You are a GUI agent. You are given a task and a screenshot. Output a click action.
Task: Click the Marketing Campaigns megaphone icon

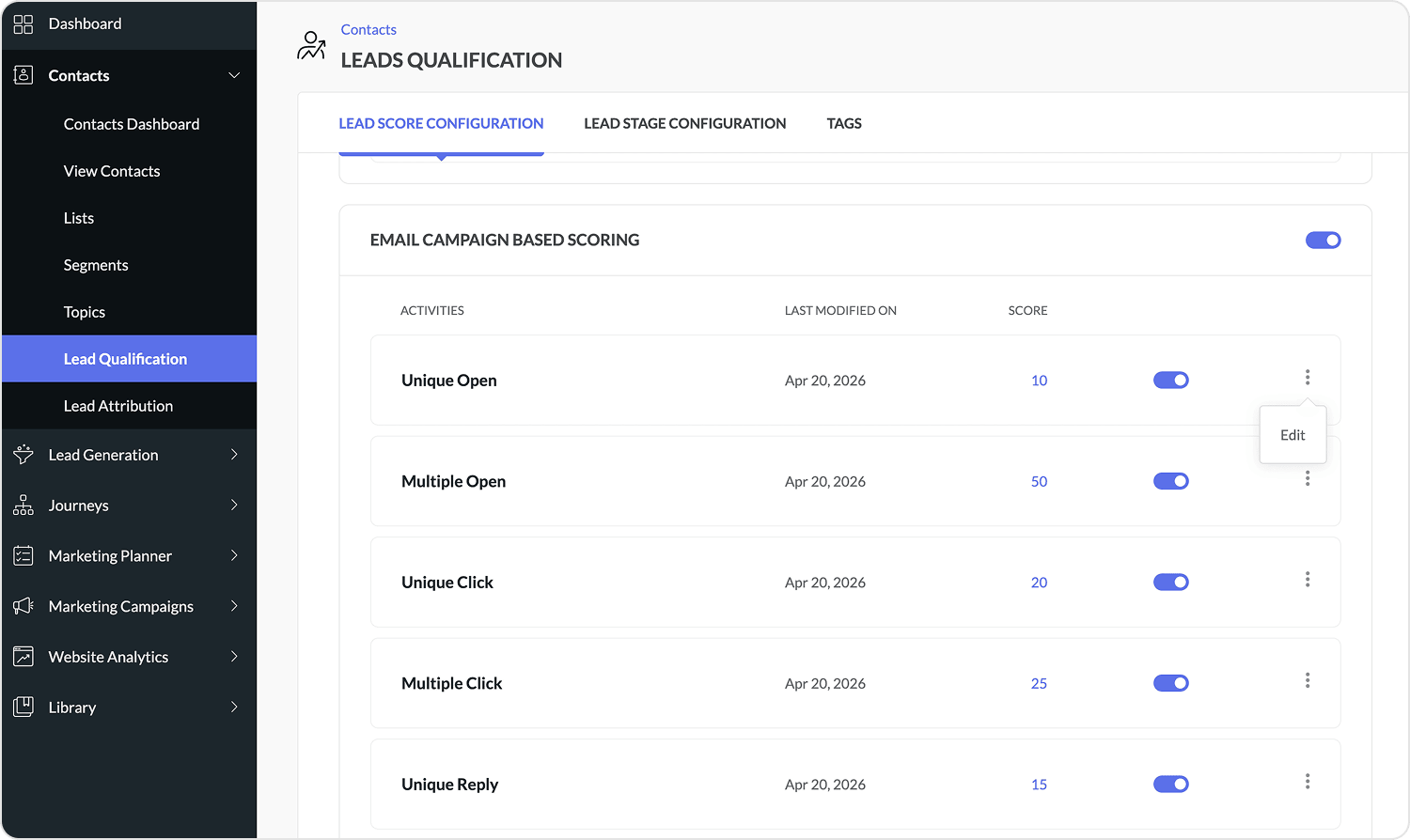23,606
